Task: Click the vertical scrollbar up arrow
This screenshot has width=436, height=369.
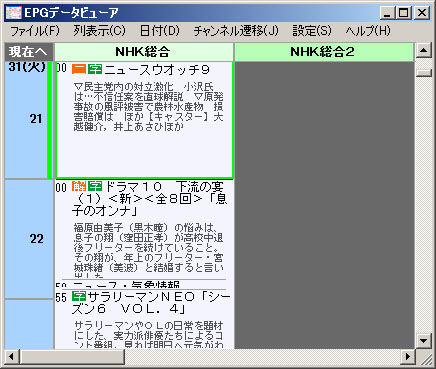Action: (x=424, y=51)
